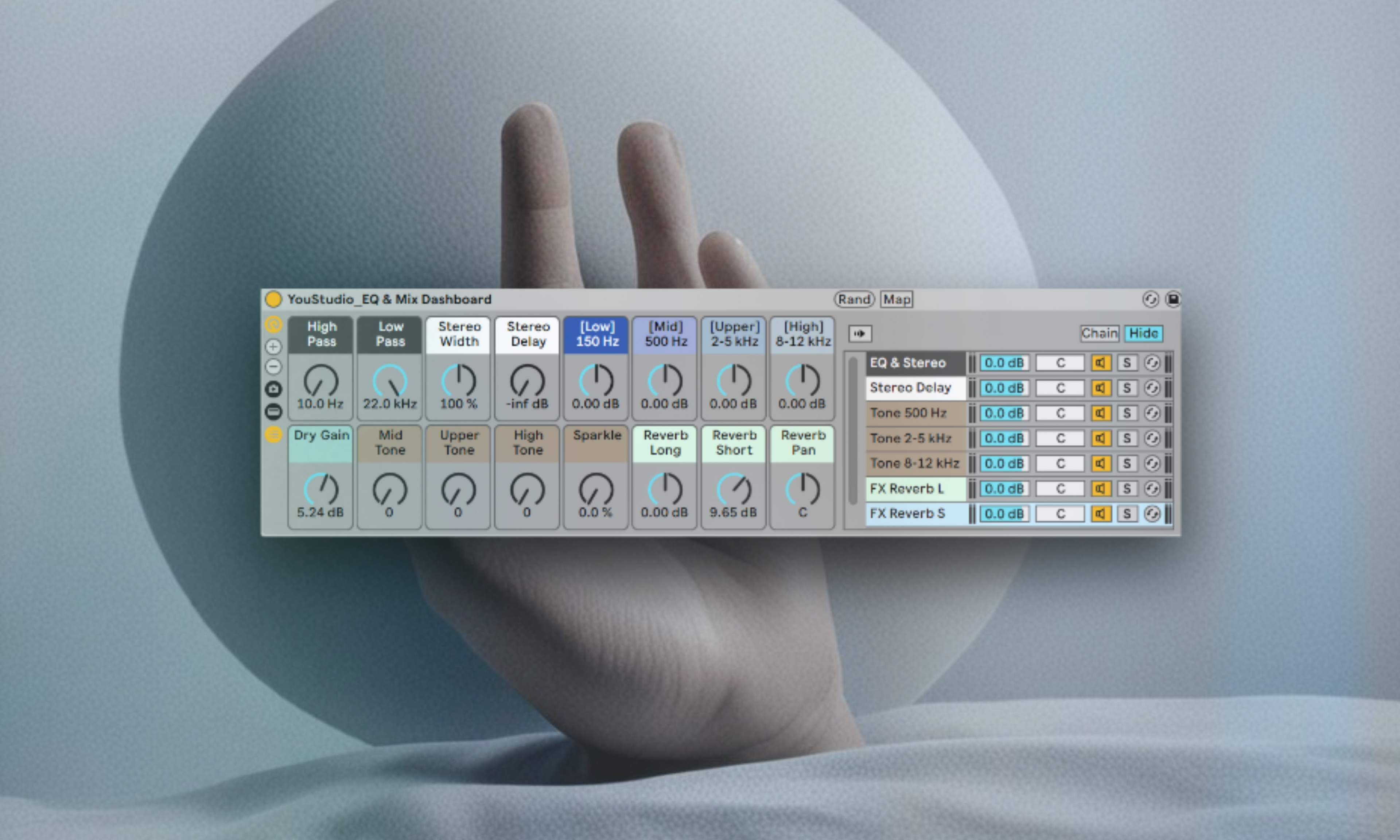This screenshot has height=840, width=1400.
Task: Click the volume field of Tone 8-12 kHz
Action: click(1004, 464)
